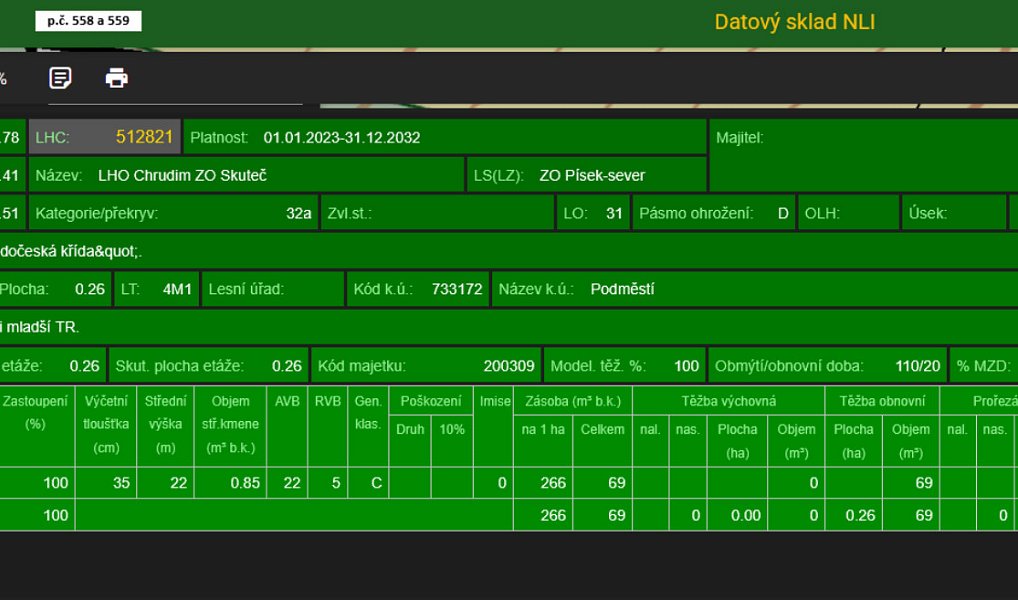Image resolution: width=1018 pixels, height=600 pixels.
Task: Click the Kategorie/překryv value 32a
Action: 299,214
